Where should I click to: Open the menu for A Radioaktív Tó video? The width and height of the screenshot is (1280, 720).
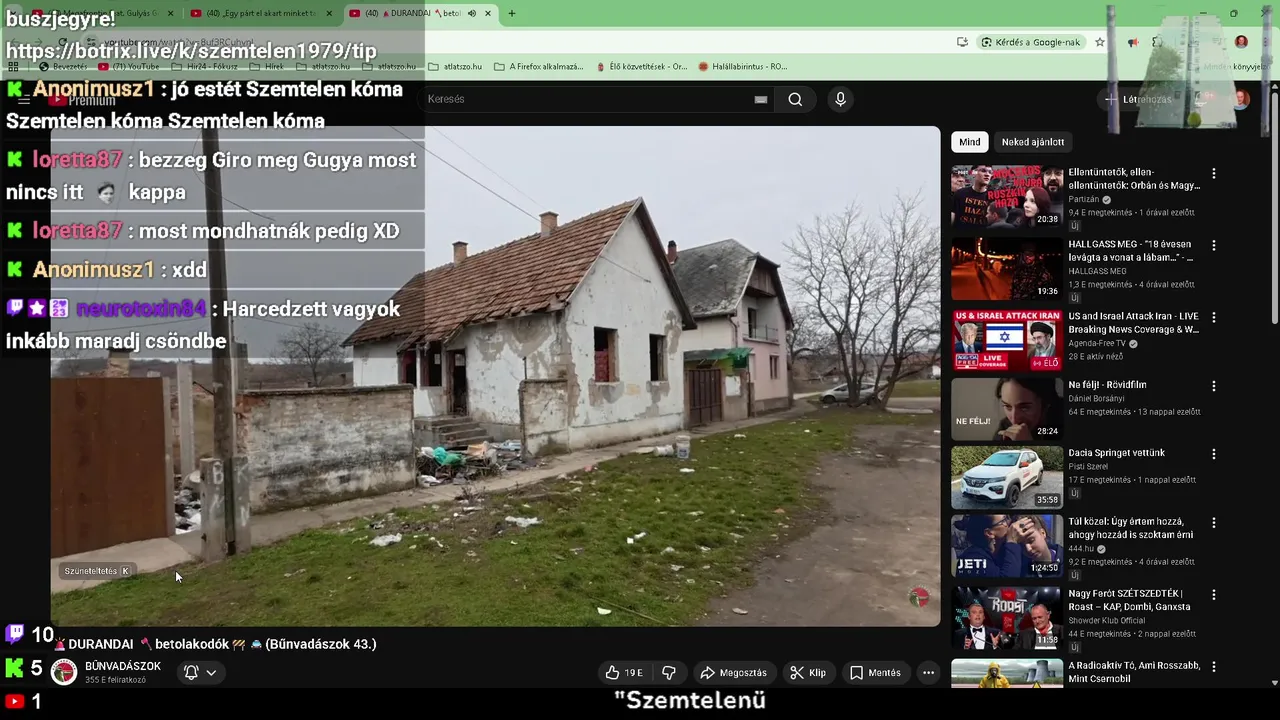click(1214, 667)
